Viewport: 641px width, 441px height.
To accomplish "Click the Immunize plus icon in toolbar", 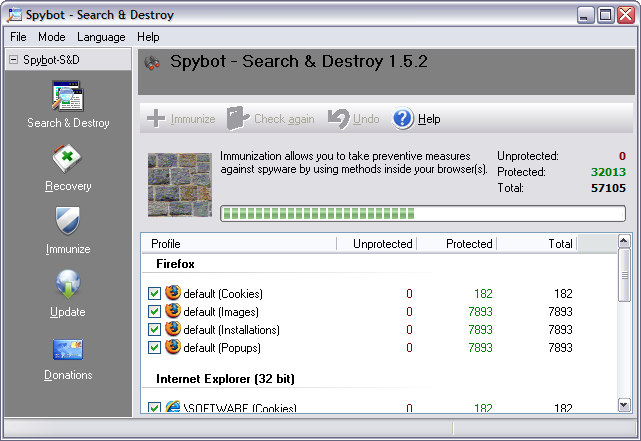I will [156, 119].
